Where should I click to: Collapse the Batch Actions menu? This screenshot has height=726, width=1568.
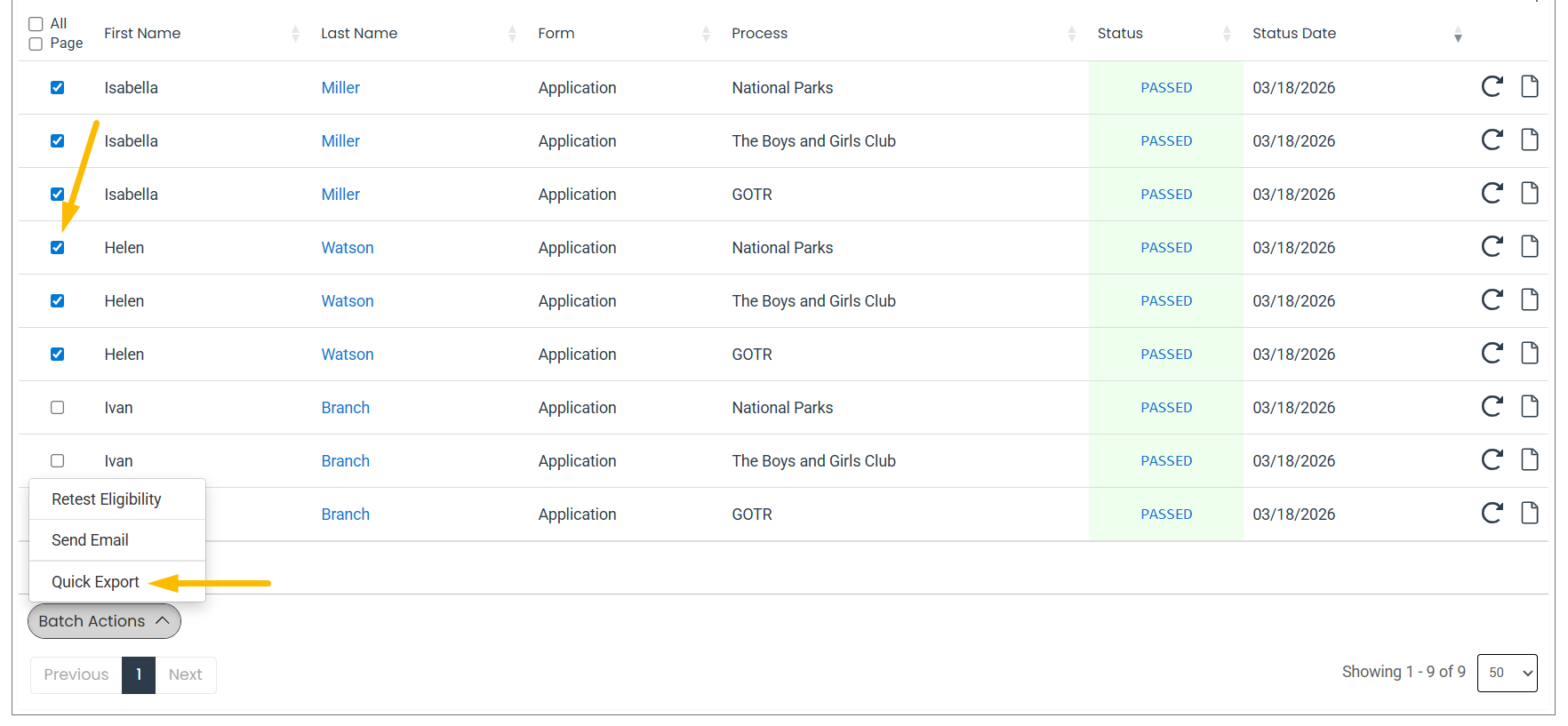click(104, 621)
